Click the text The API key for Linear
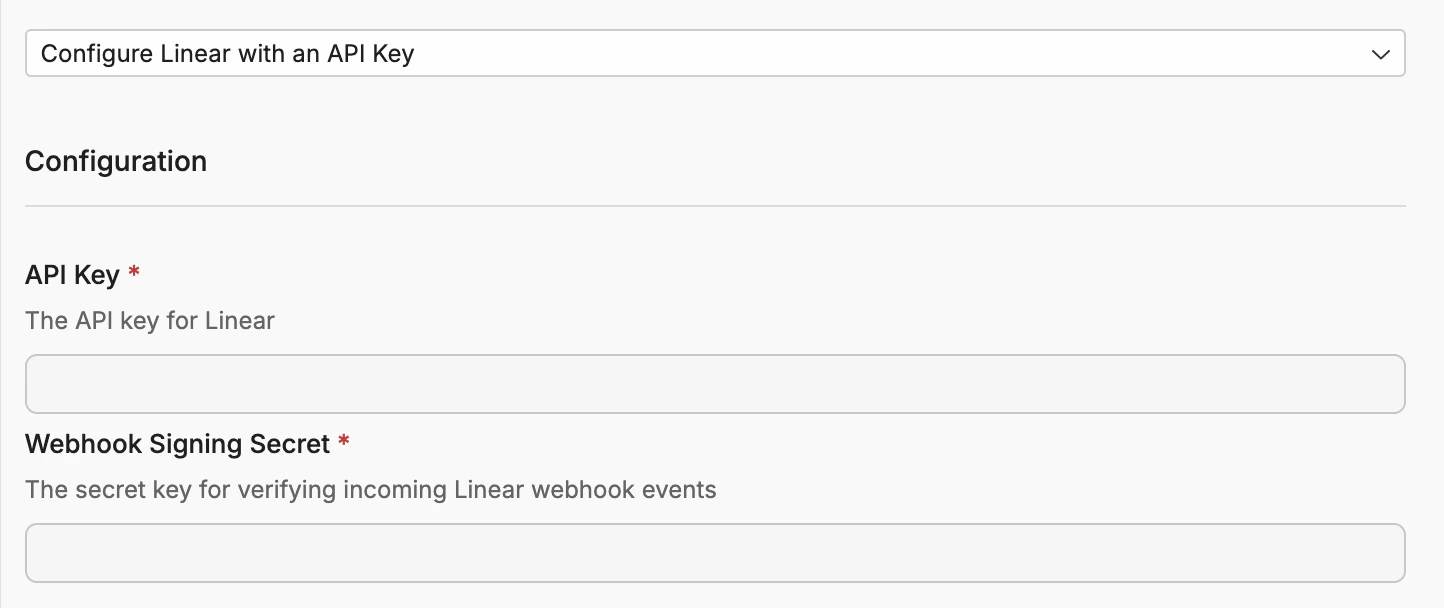The height and width of the screenshot is (608, 1444). pyautogui.click(x=150, y=320)
